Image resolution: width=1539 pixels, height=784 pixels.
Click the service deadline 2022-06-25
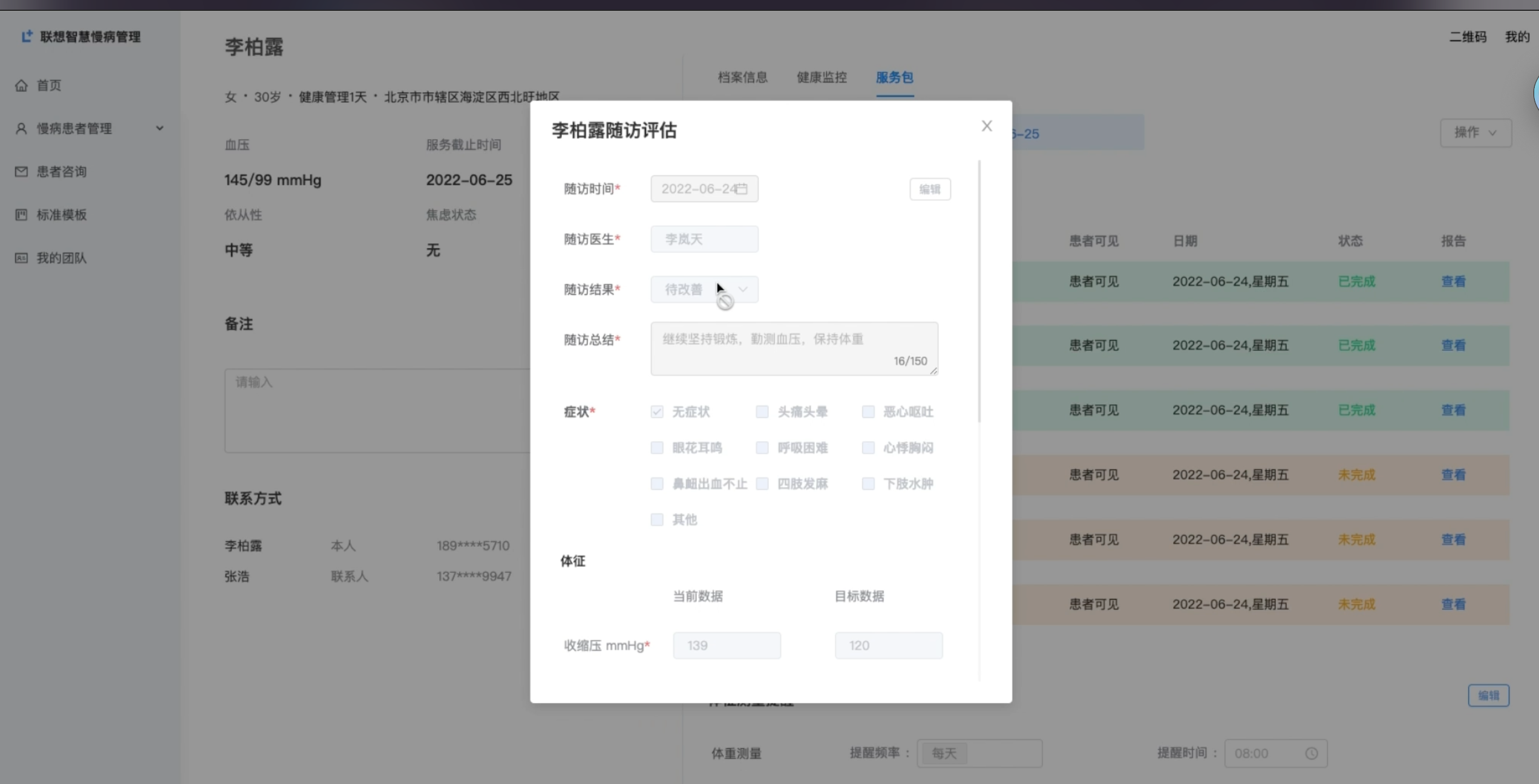point(469,180)
